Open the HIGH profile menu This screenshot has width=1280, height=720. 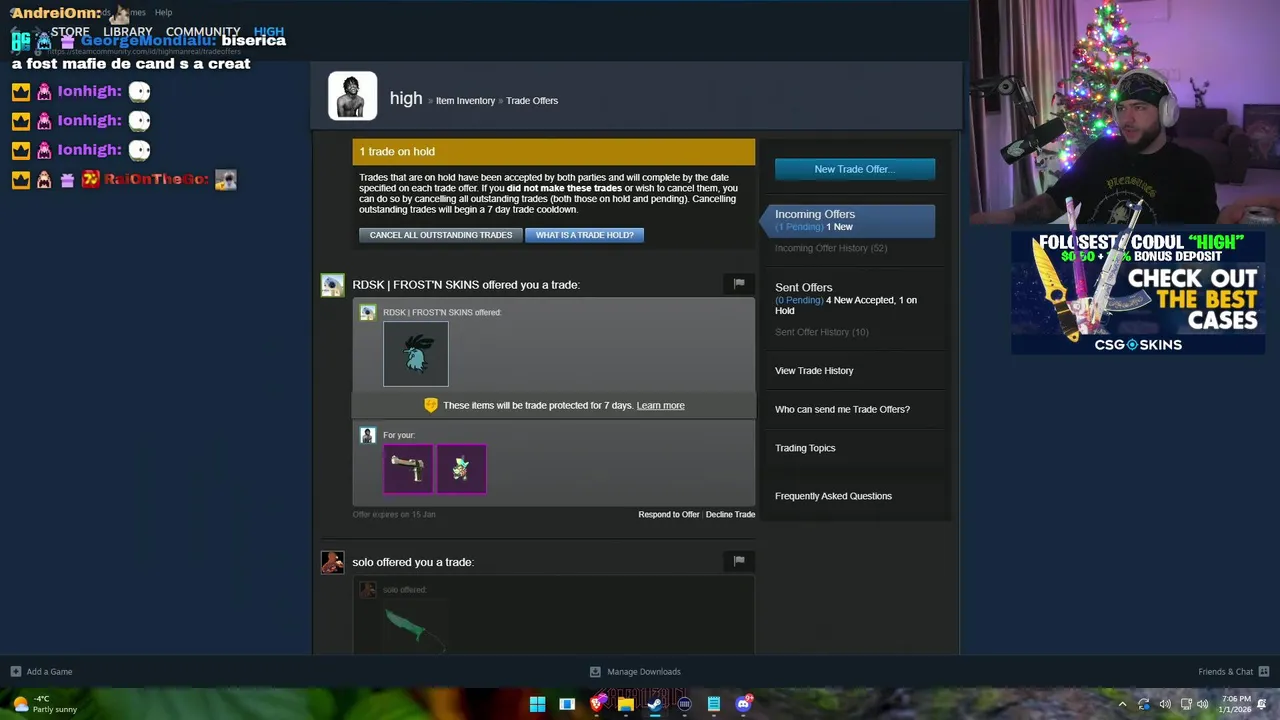[269, 32]
